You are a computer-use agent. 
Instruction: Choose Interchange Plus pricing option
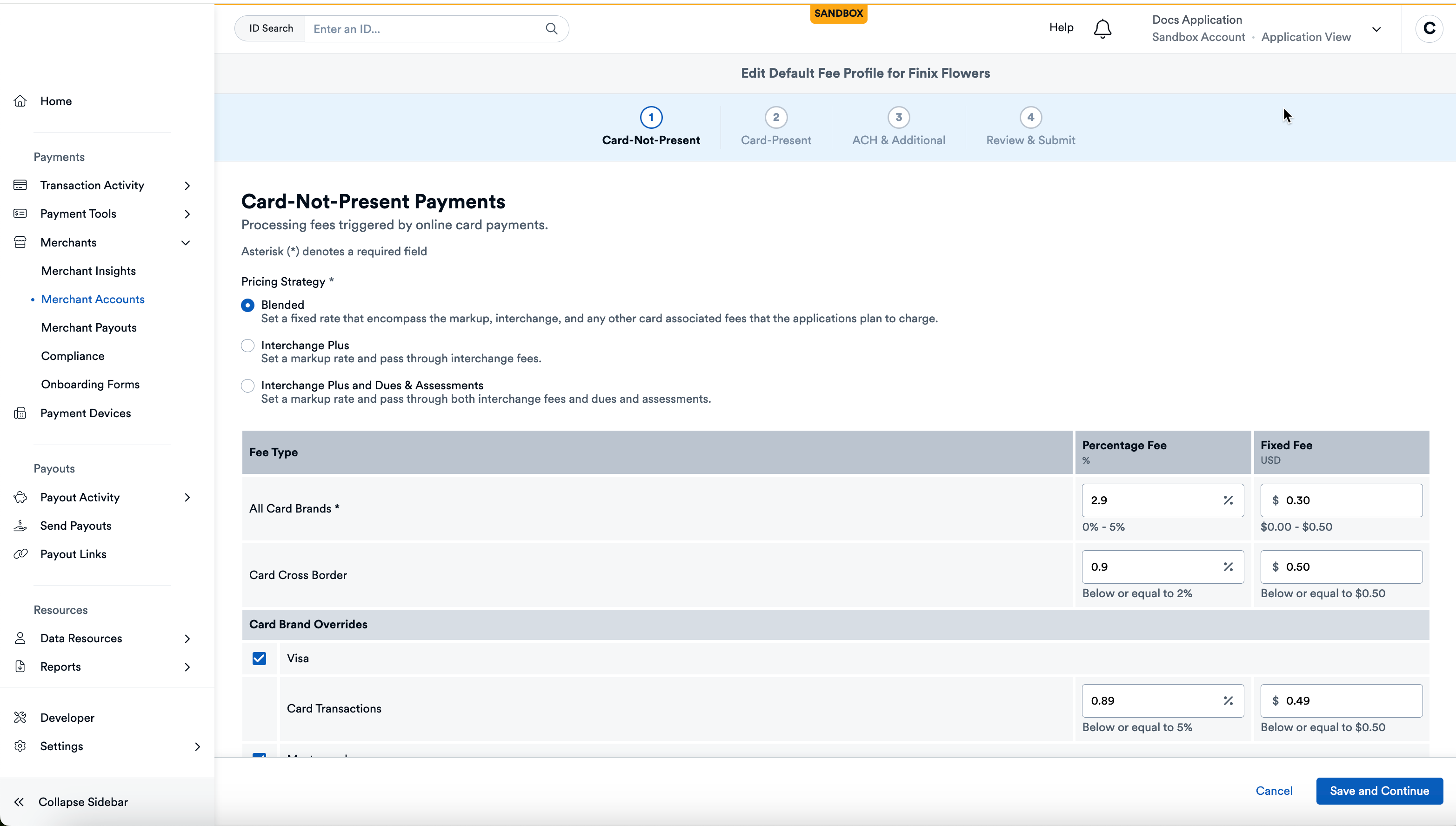[x=247, y=345]
